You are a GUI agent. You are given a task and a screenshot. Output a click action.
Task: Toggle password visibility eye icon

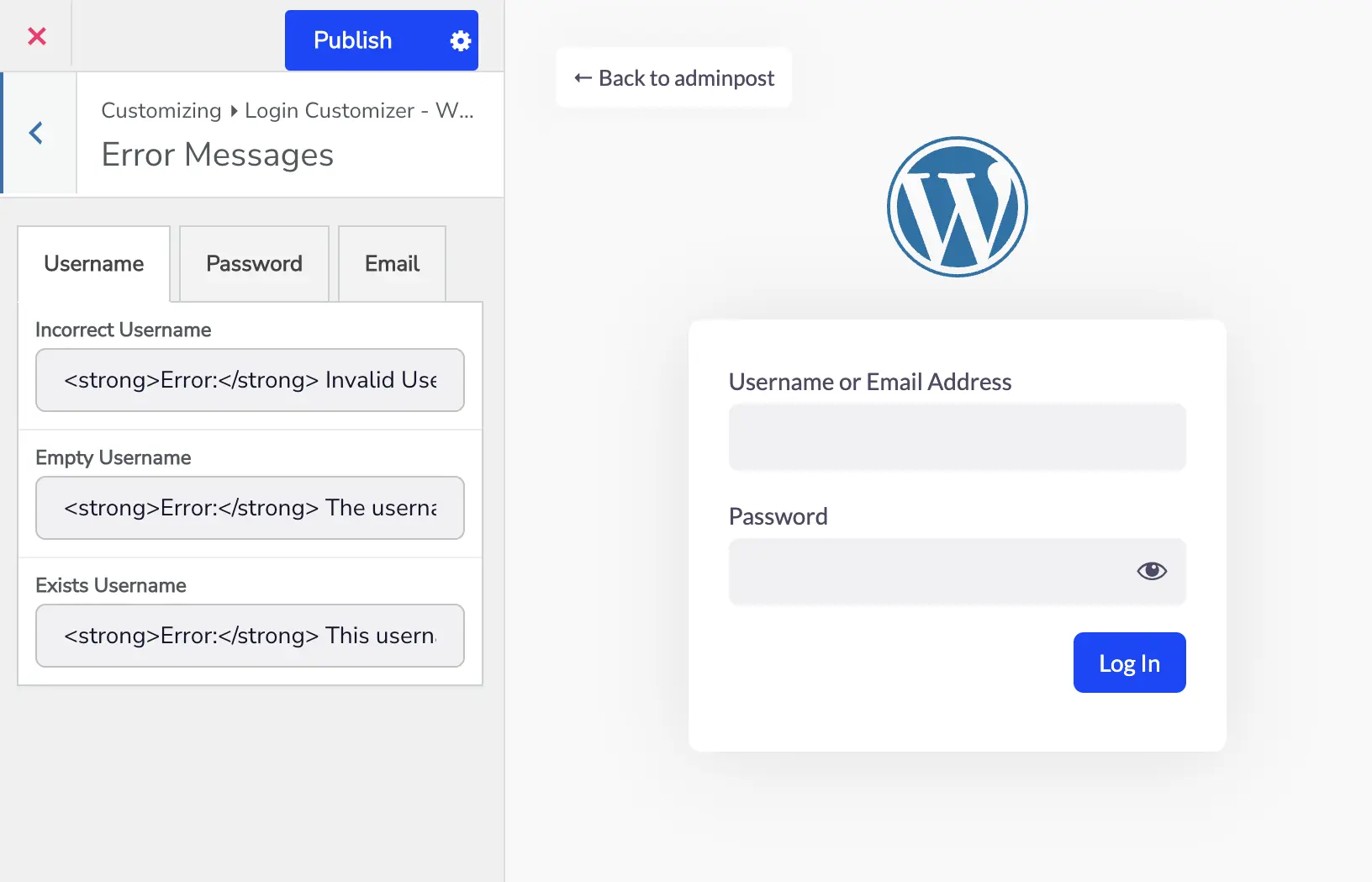tap(1152, 571)
